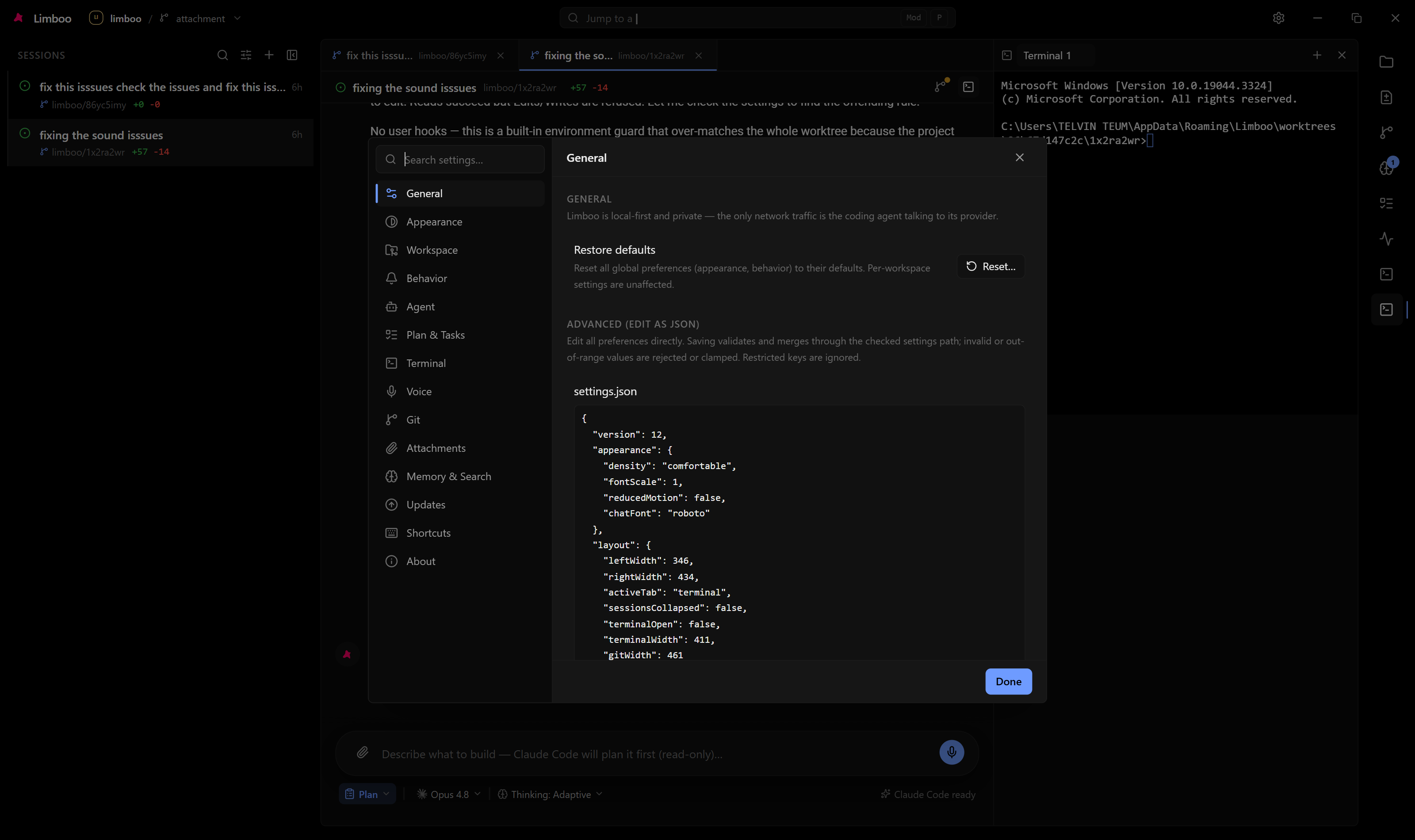Open the git branch icon in right rail
The width and height of the screenshot is (1415, 840).
point(1386,133)
